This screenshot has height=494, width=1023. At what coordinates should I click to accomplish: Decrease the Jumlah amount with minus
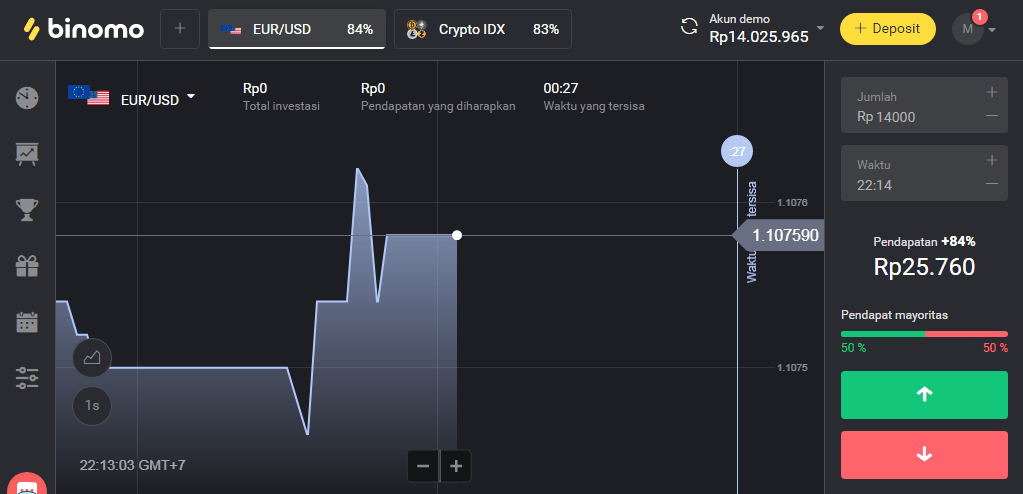point(992,116)
